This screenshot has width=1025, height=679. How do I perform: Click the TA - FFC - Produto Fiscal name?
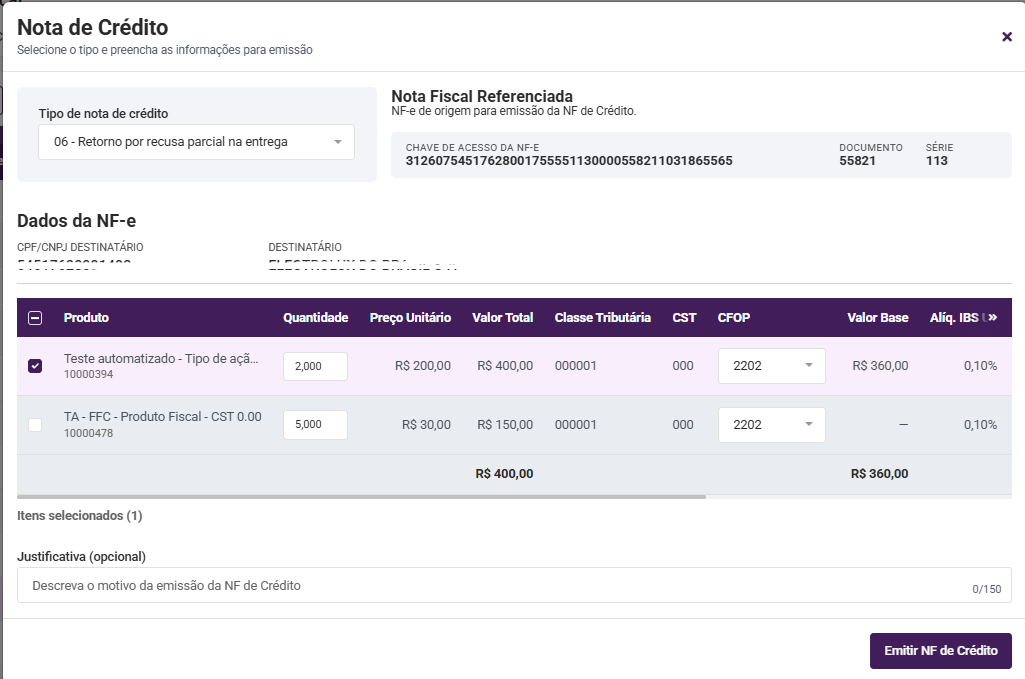tap(163, 416)
